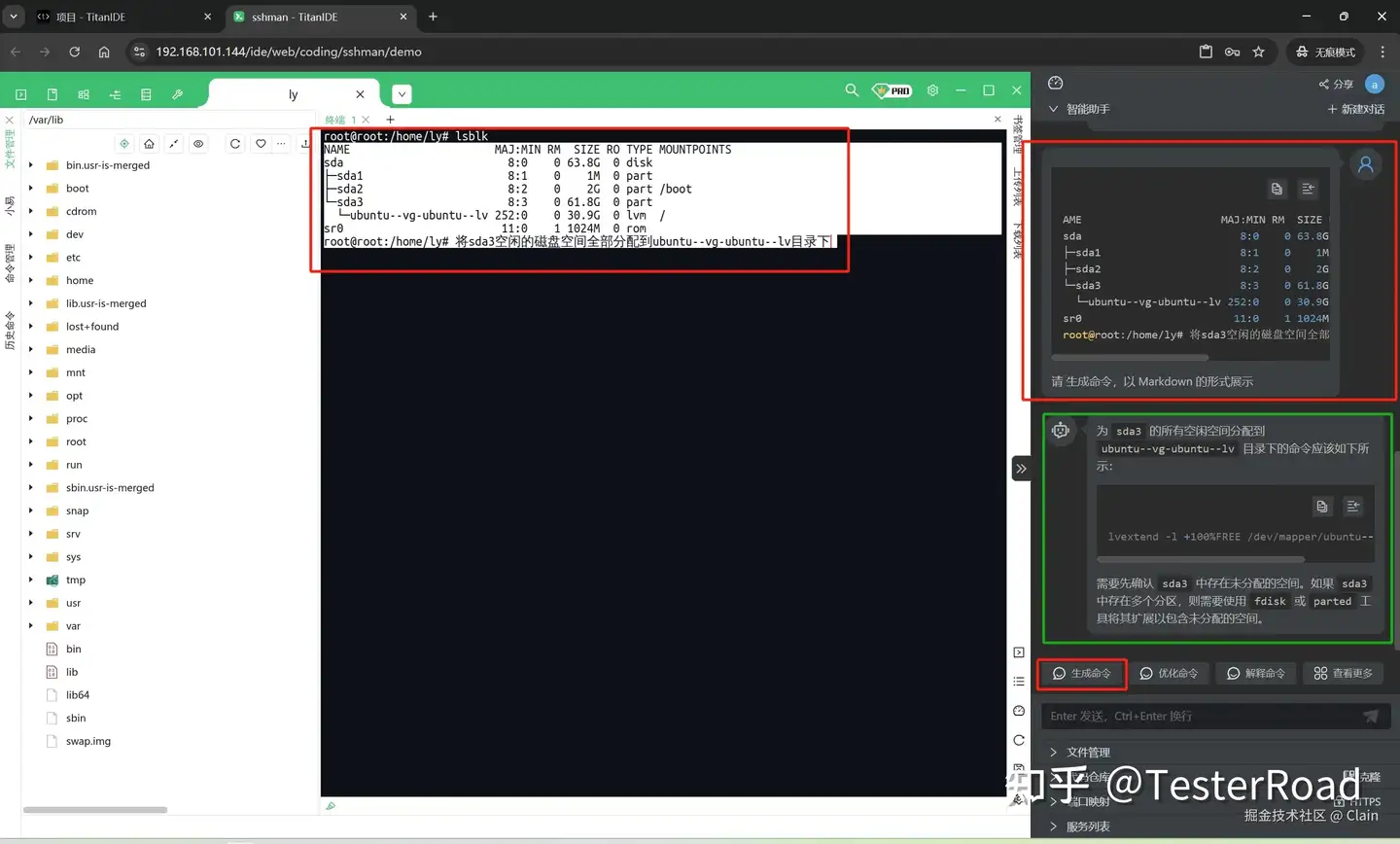Start a new chat with 新建对话

[x=1356, y=109]
